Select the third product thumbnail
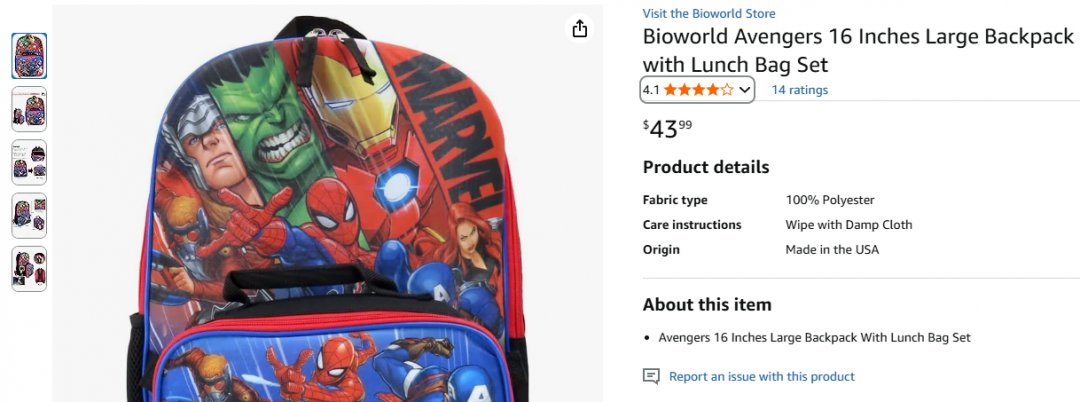This screenshot has width=1080, height=402. pyautogui.click(x=29, y=162)
